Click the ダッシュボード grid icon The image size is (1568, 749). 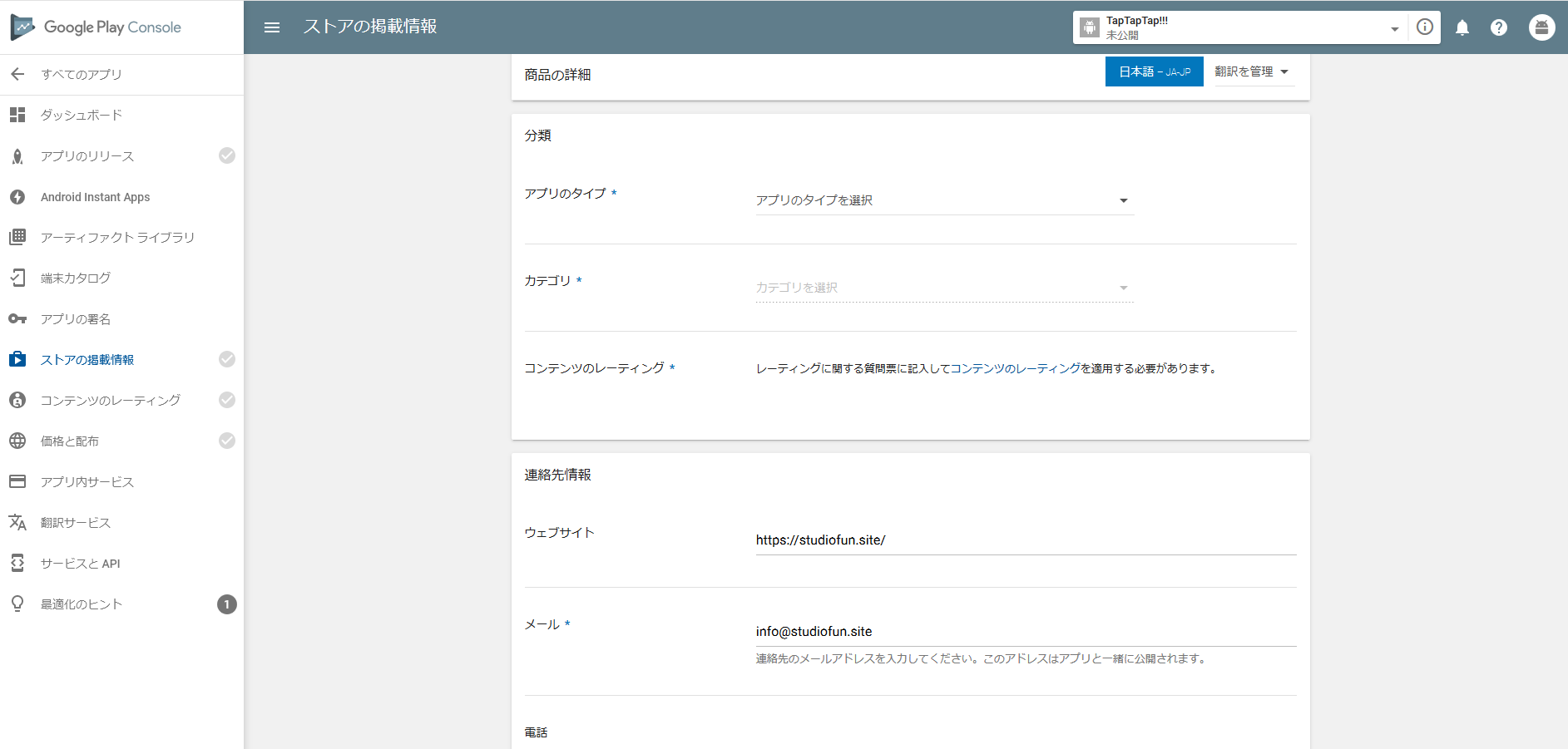coord(17,115)
